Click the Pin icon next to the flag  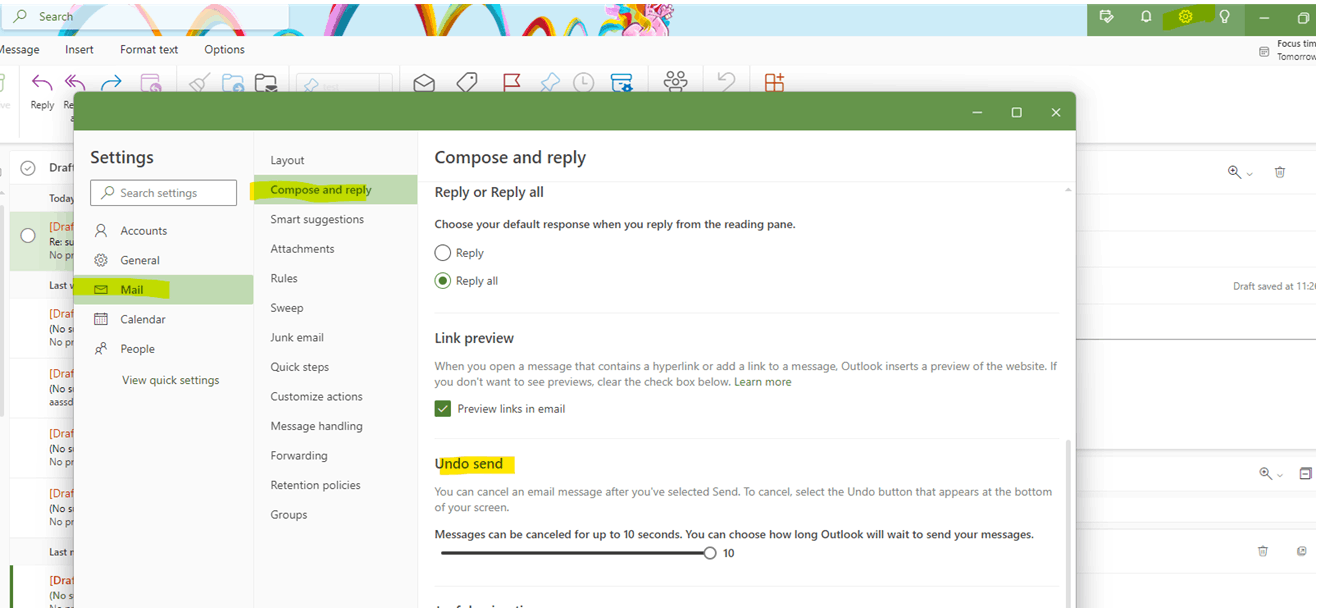549,83
